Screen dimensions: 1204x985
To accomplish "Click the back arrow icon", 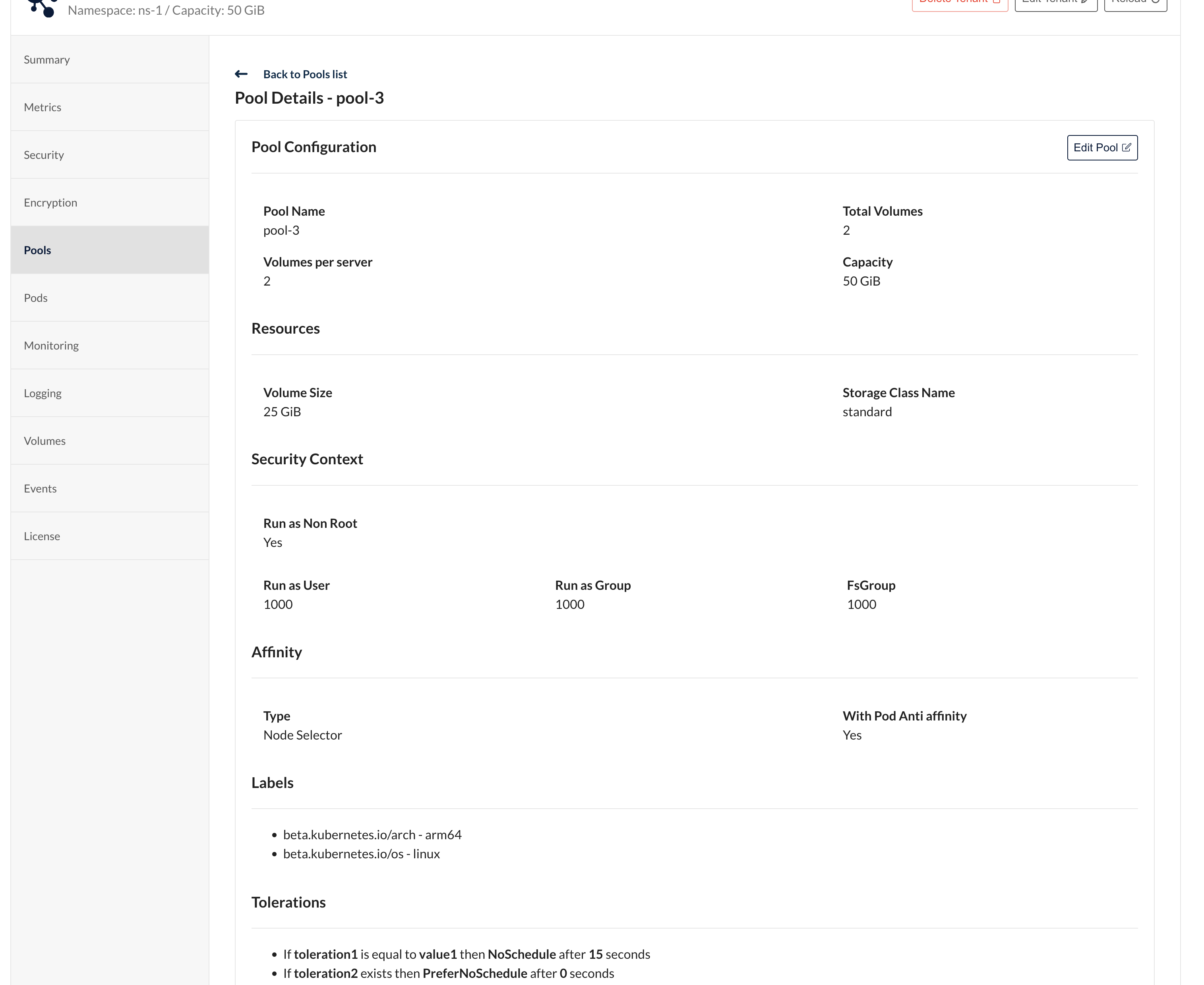I will 241,74.
